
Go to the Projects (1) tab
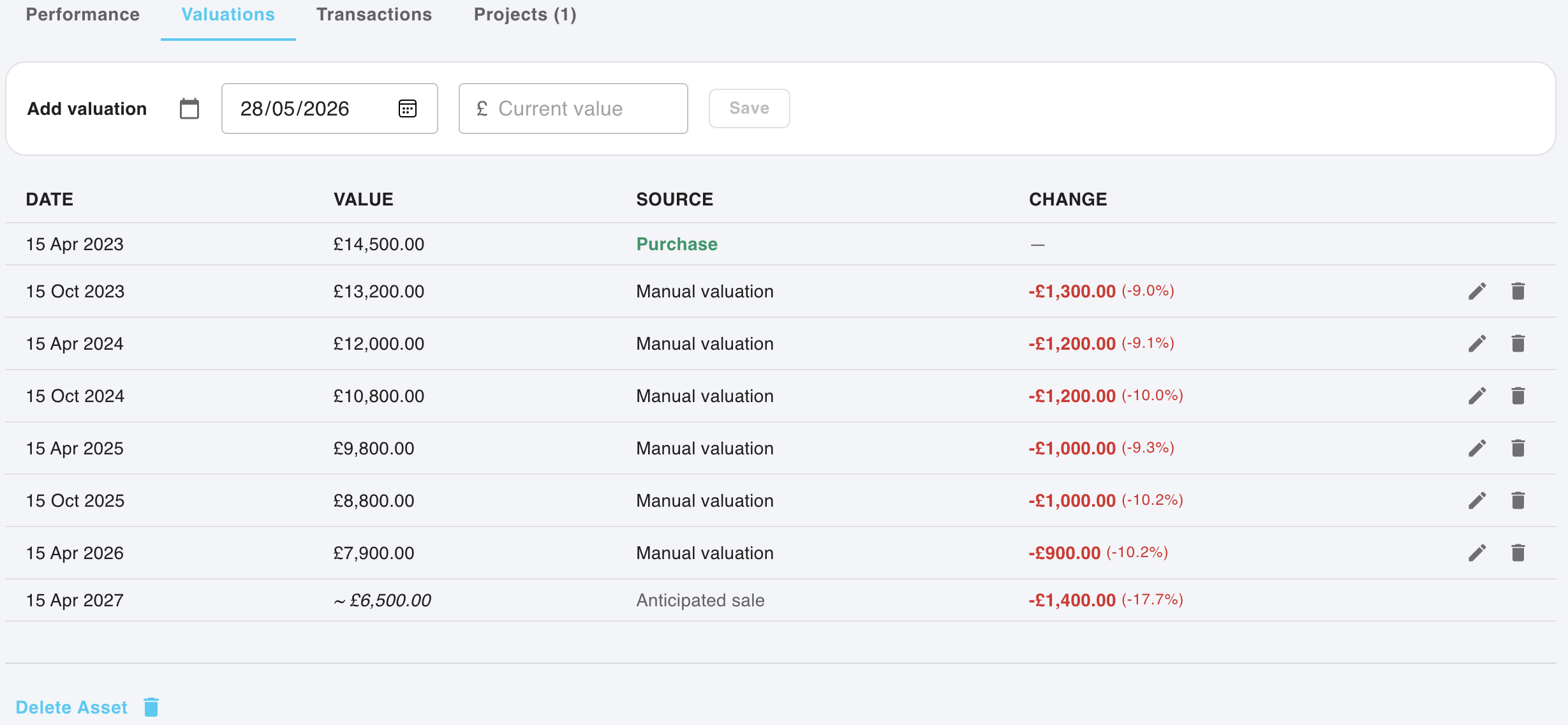coord(525,15)
